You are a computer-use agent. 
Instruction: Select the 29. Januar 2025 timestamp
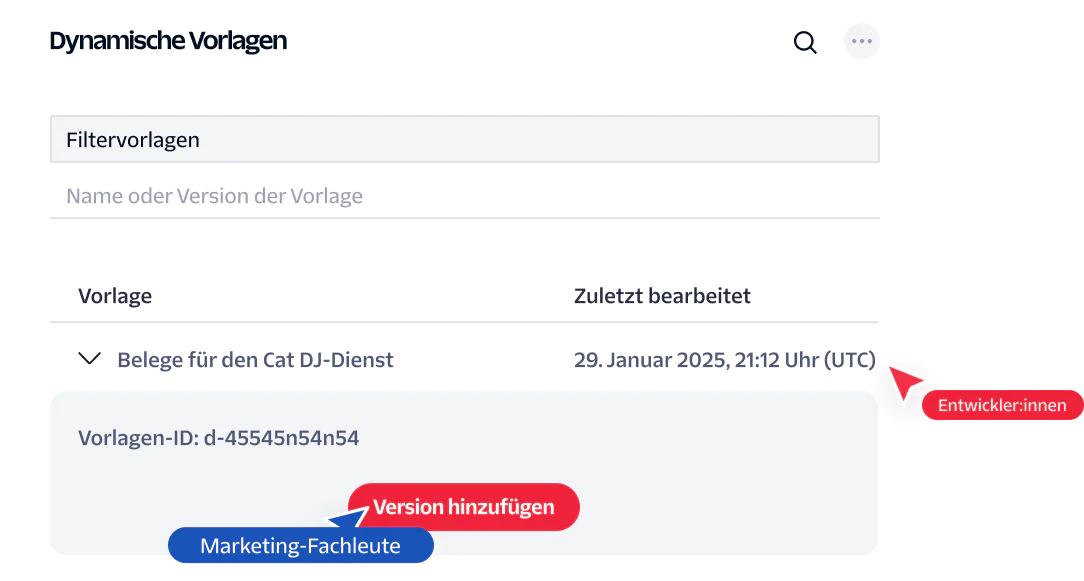[x=725, y=360]
